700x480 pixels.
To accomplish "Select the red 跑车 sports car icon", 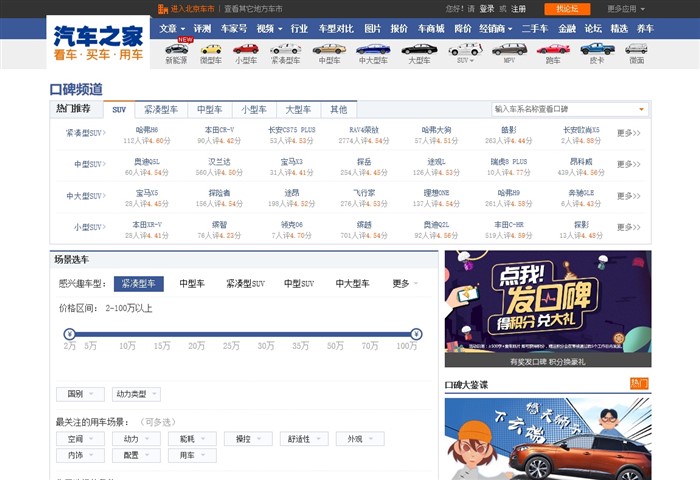I will [x=553, y=49].
